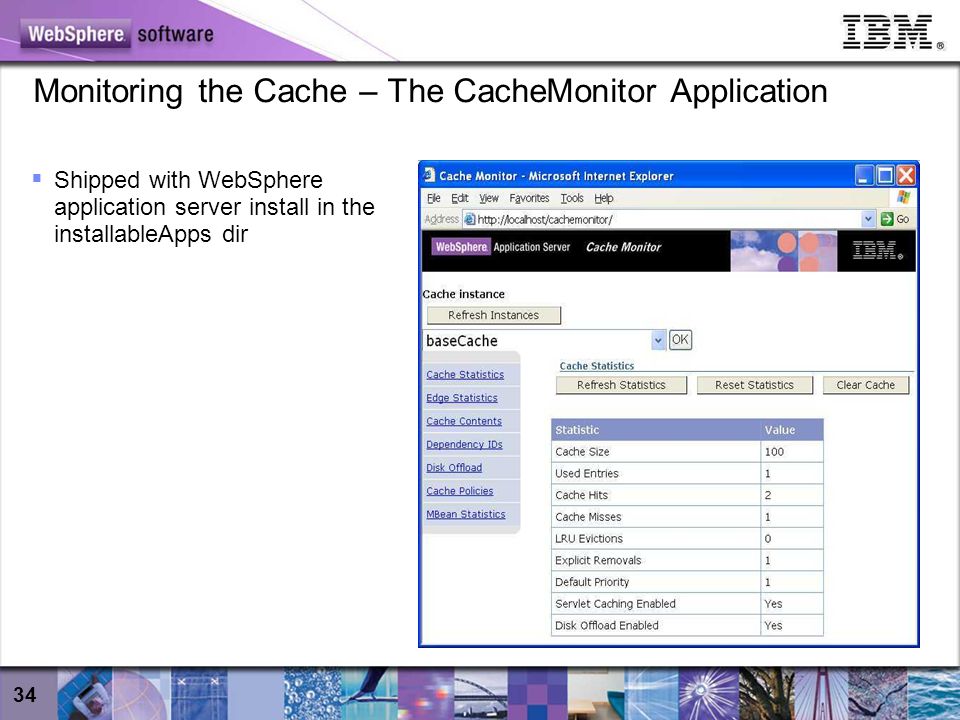Open the Cache Contents link
The image size is (960, 720).
(464, 421)
